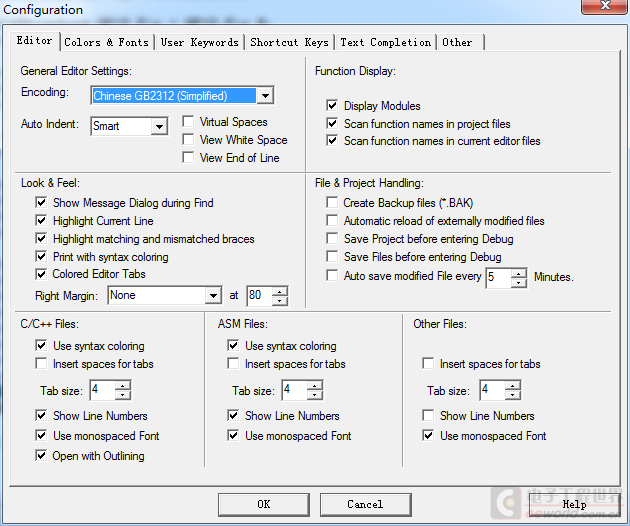The image size is (630, 526).
Task: Open Help for configuration
Action: coord(575,505)
